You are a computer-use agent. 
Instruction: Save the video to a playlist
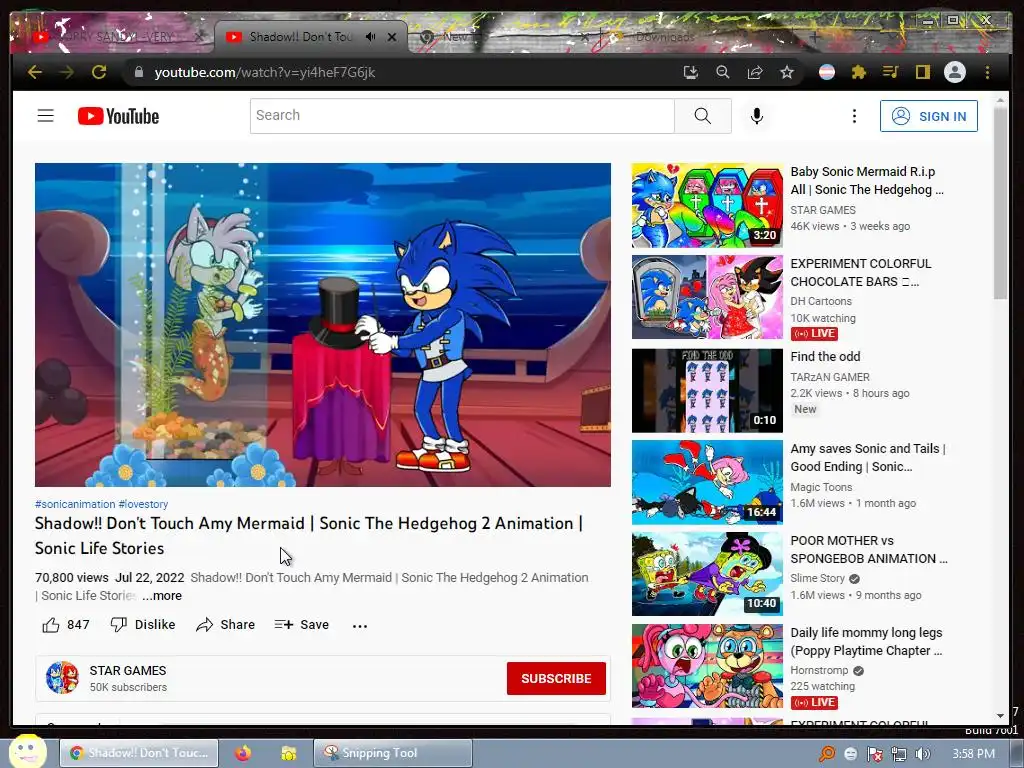302,625
